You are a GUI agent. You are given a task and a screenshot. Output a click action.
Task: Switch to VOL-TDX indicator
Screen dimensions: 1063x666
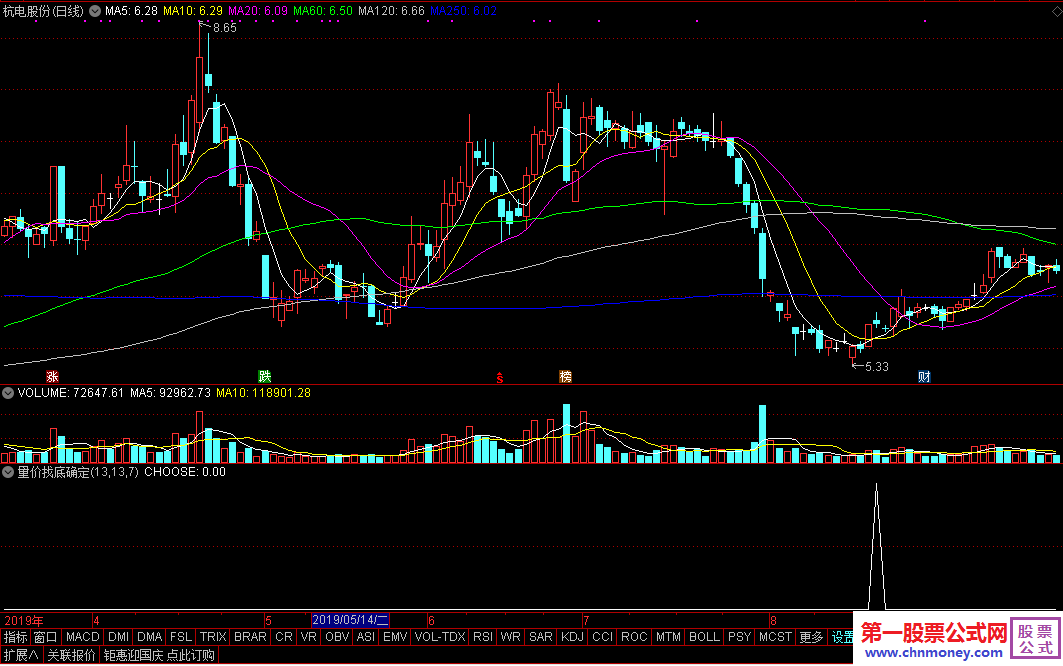[440, 637]
